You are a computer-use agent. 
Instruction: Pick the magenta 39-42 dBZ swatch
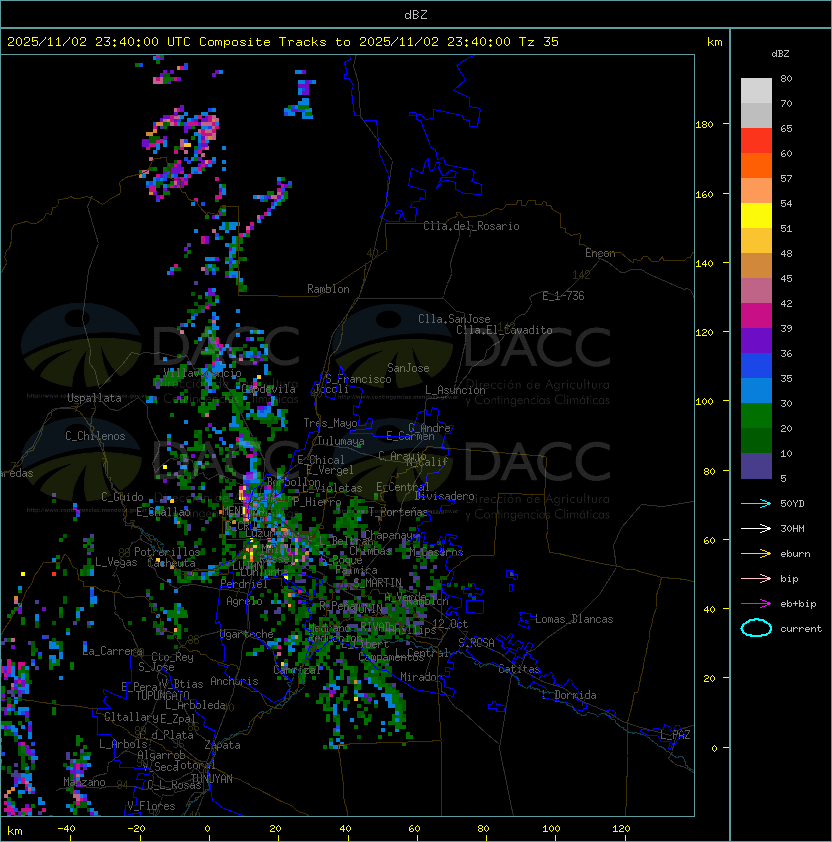coord(756,316)
